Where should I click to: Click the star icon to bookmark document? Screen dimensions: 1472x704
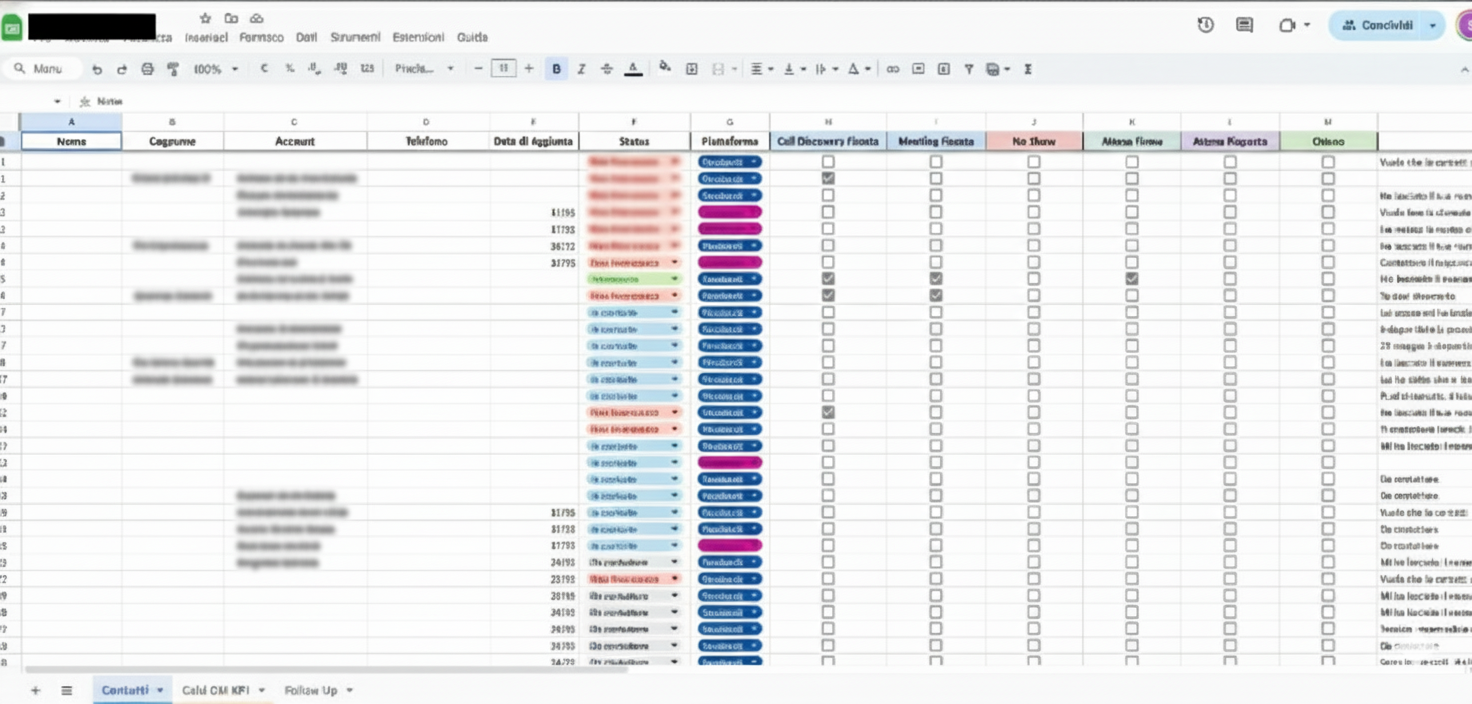pyautogui.click(x=205, y=18)
